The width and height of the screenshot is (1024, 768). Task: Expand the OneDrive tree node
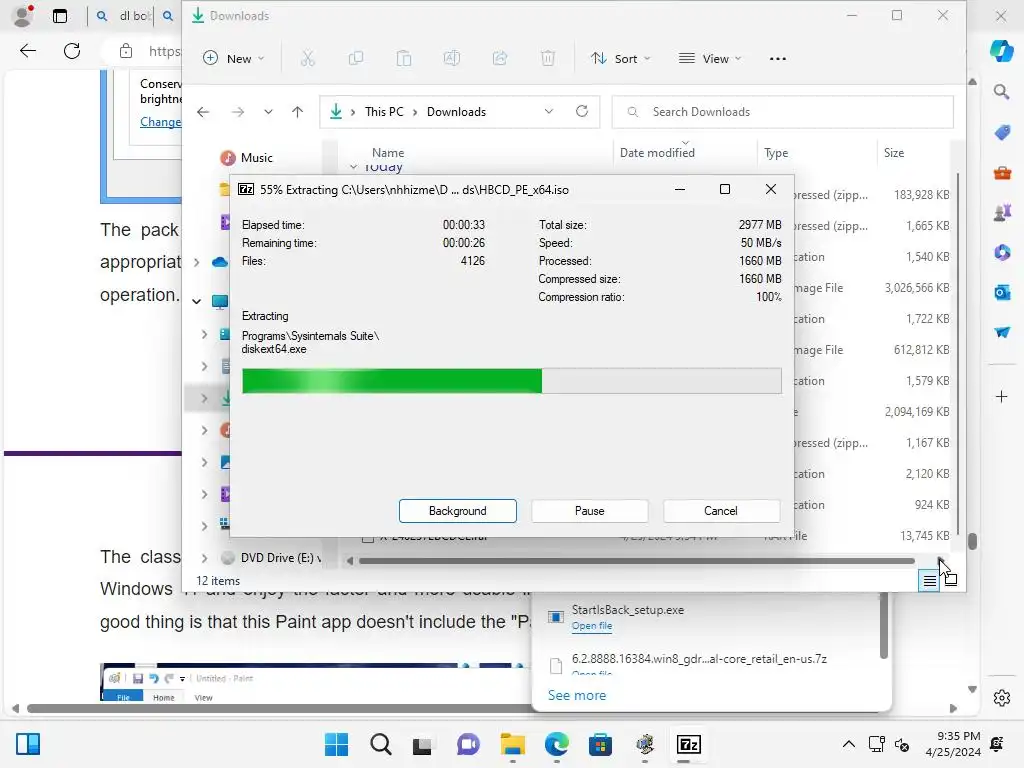[197, 263]
